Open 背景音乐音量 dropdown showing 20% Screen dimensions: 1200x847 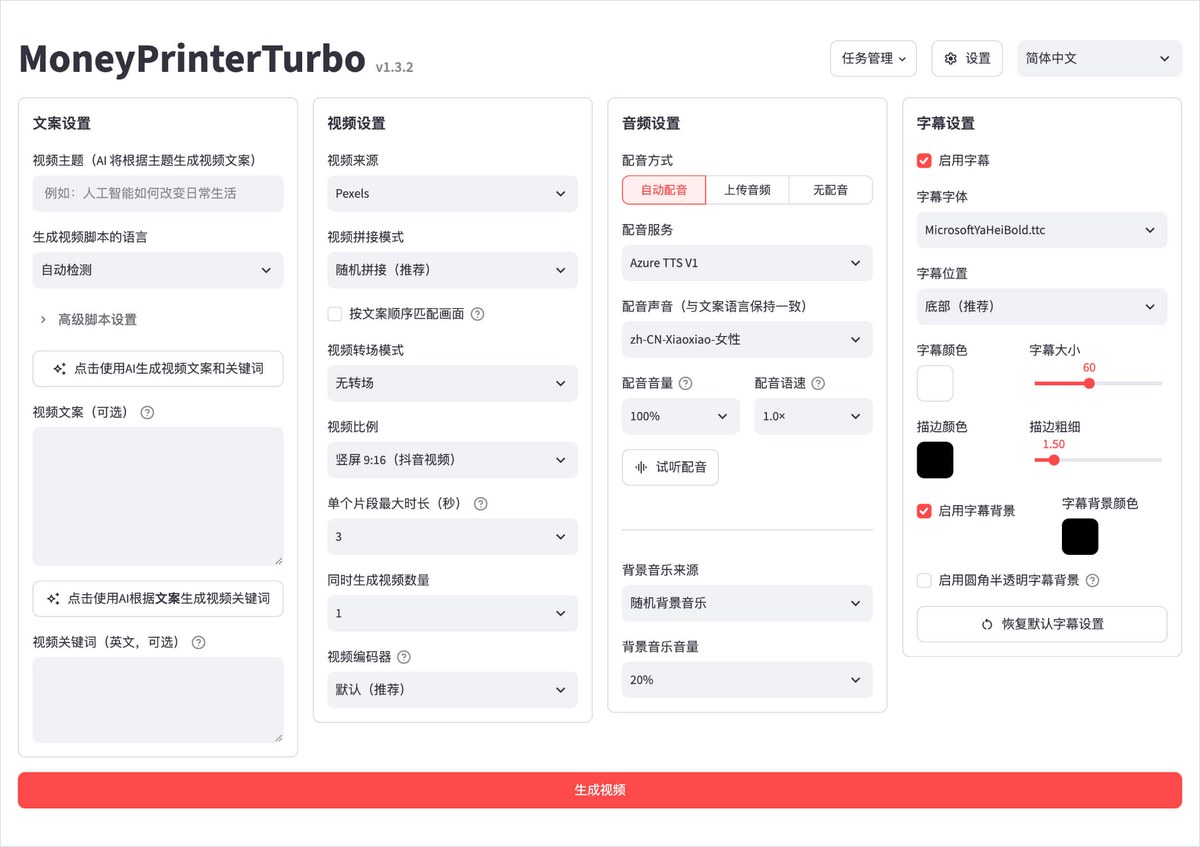(747, 680)
